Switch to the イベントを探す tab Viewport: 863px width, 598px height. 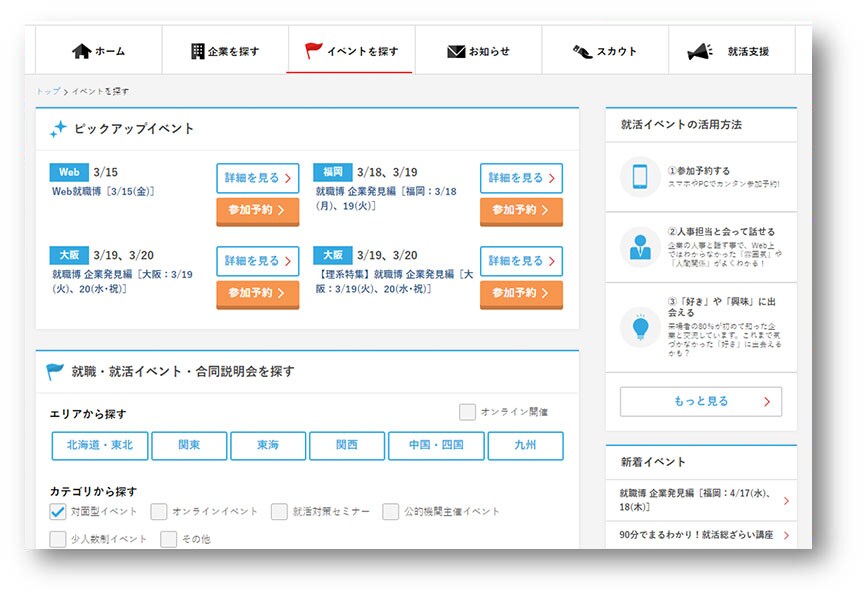[350, 51]
